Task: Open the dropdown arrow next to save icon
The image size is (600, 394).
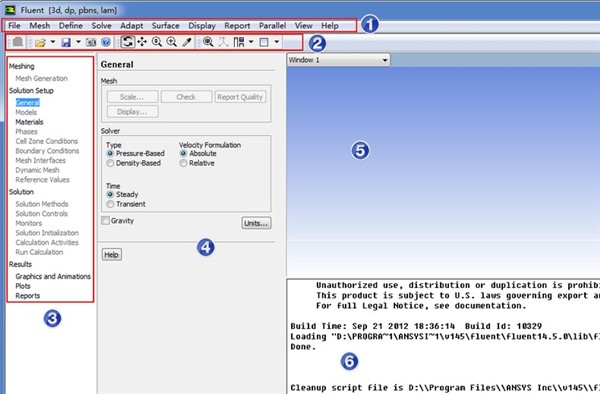Action: (x=78, y=42)
